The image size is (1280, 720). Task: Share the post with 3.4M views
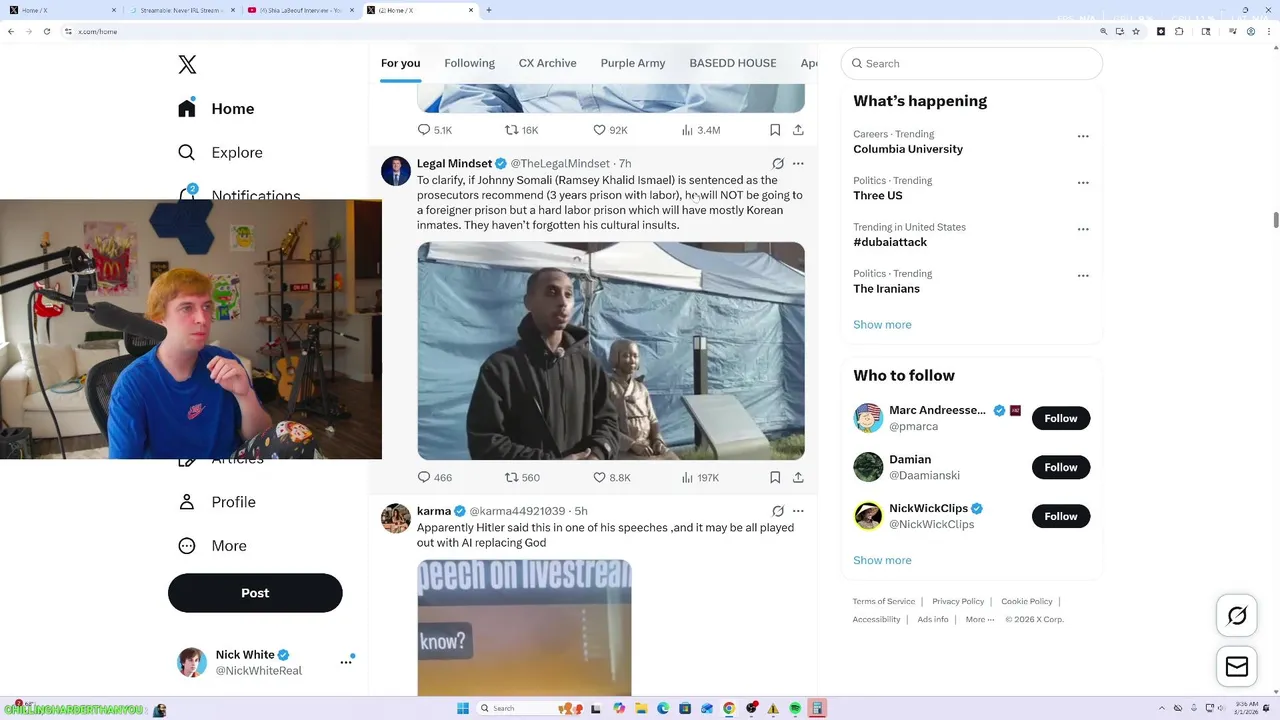798,130
